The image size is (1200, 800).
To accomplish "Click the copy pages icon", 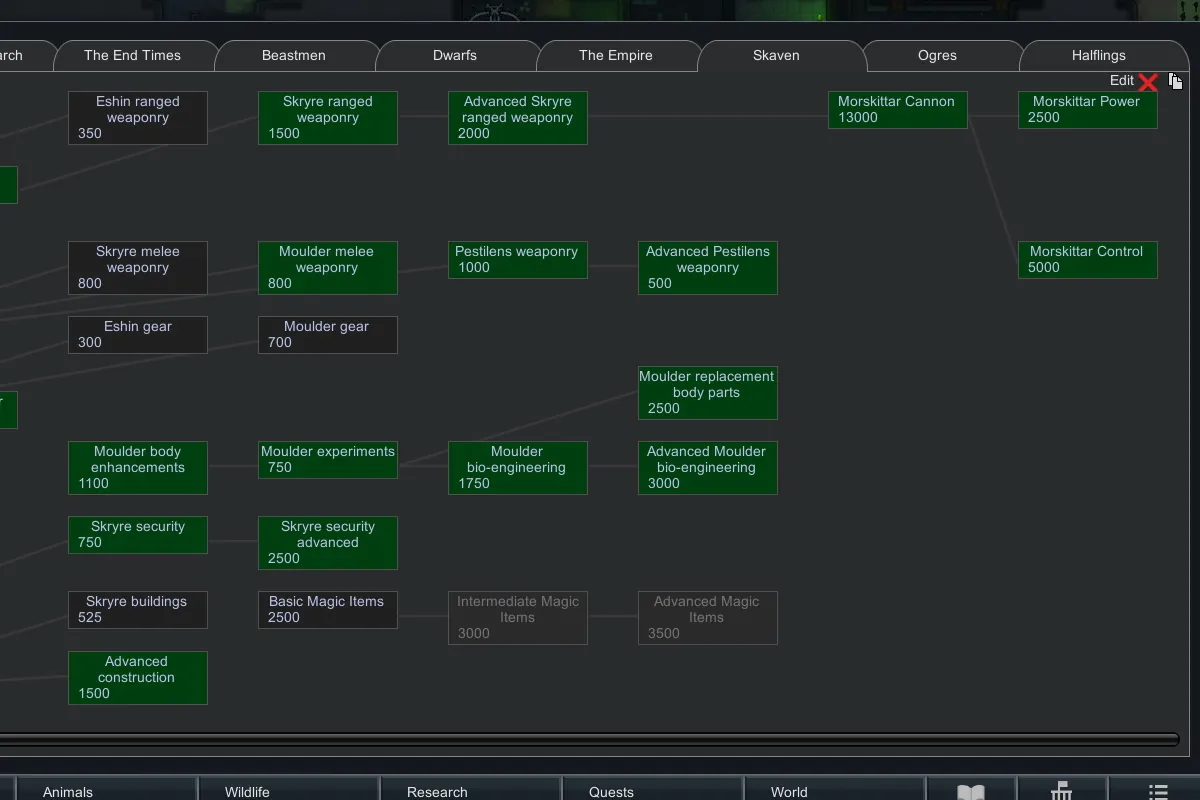I will pos(1176,81).
